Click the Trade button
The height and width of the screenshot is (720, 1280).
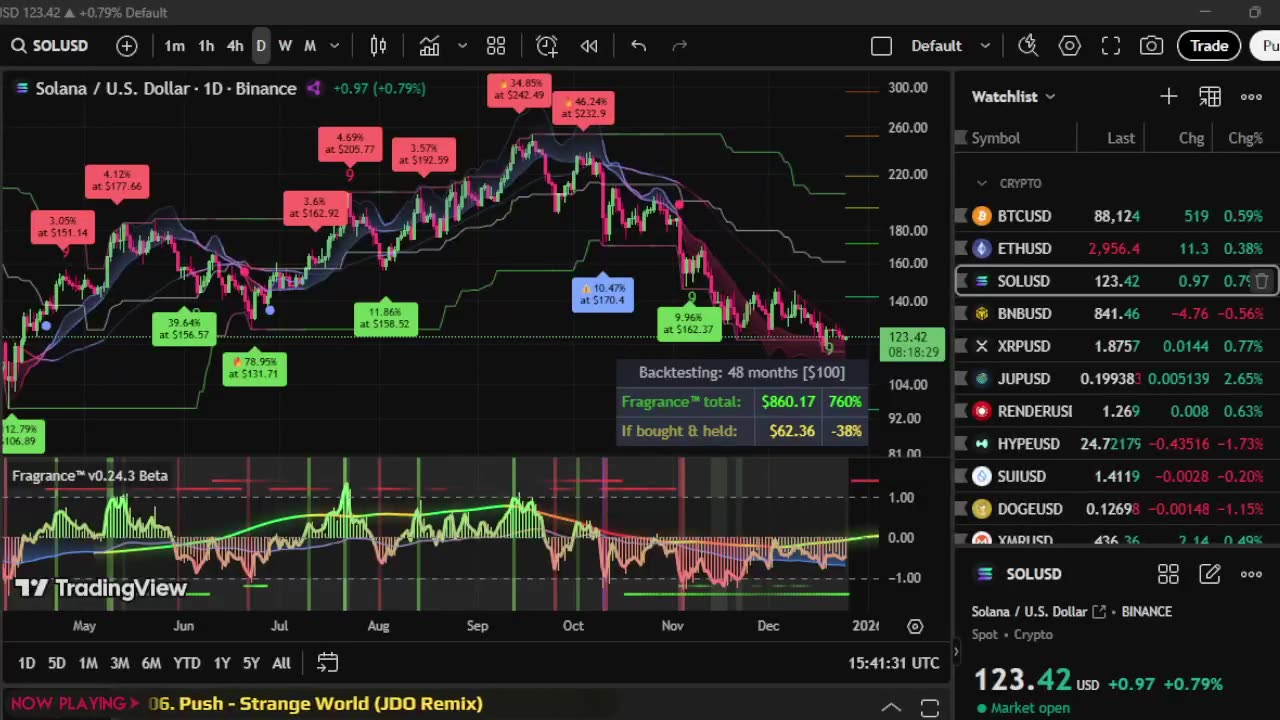(x=1209, y=46)
